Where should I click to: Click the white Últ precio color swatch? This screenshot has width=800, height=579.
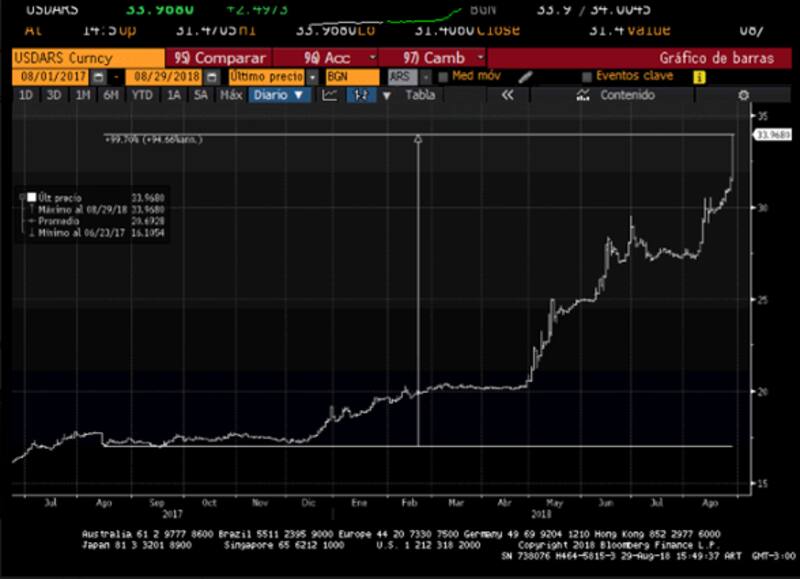[x=31, y=198]
